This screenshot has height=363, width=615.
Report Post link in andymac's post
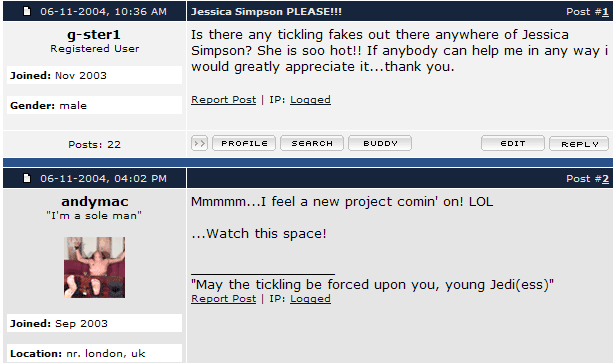tap(224, 299)
